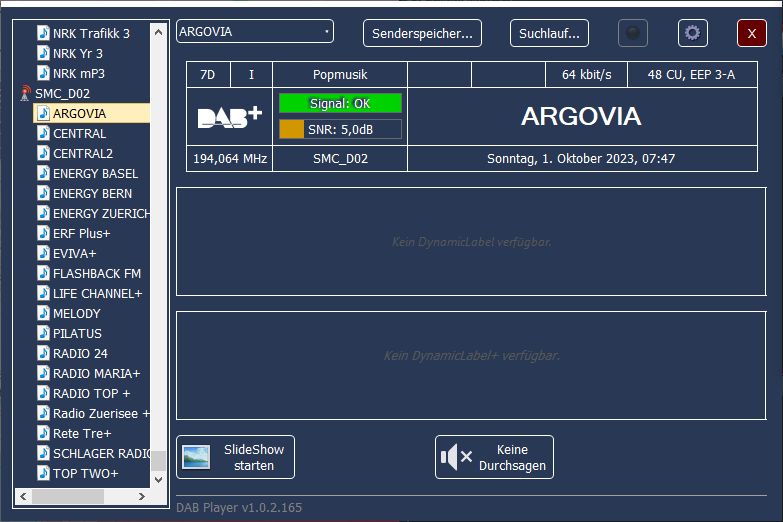Click note icon beside ENERGY ZUERICH
783x522 pixels.
click(x=43, y=213)
